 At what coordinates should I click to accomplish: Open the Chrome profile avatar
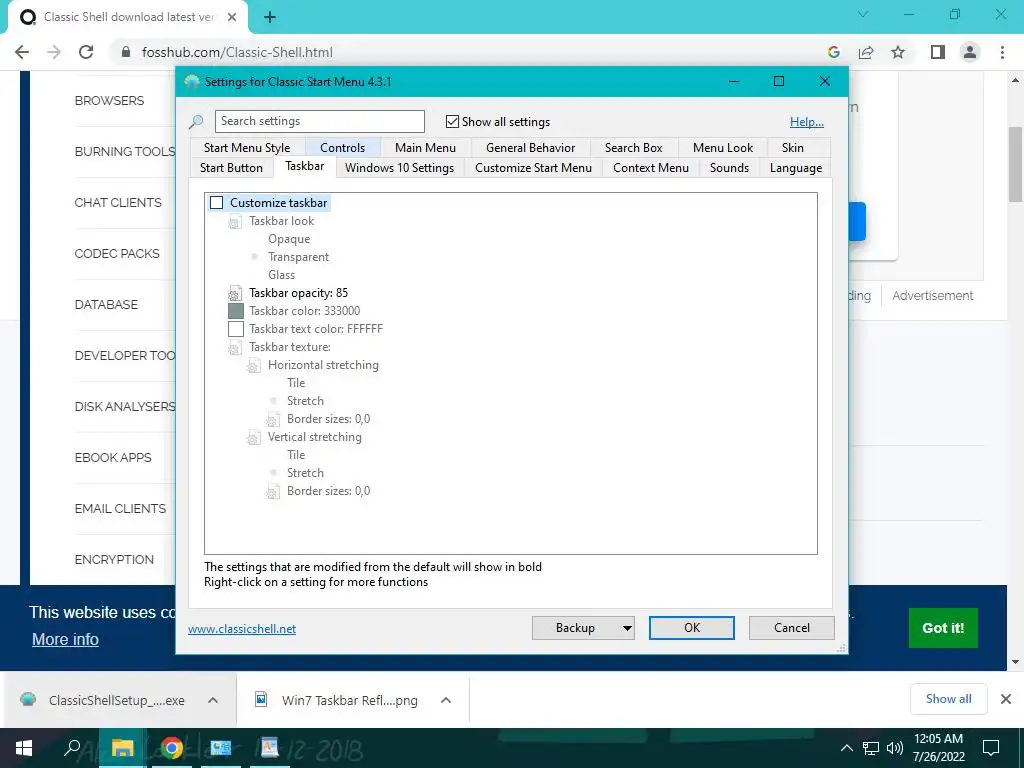tap(970, 52)
